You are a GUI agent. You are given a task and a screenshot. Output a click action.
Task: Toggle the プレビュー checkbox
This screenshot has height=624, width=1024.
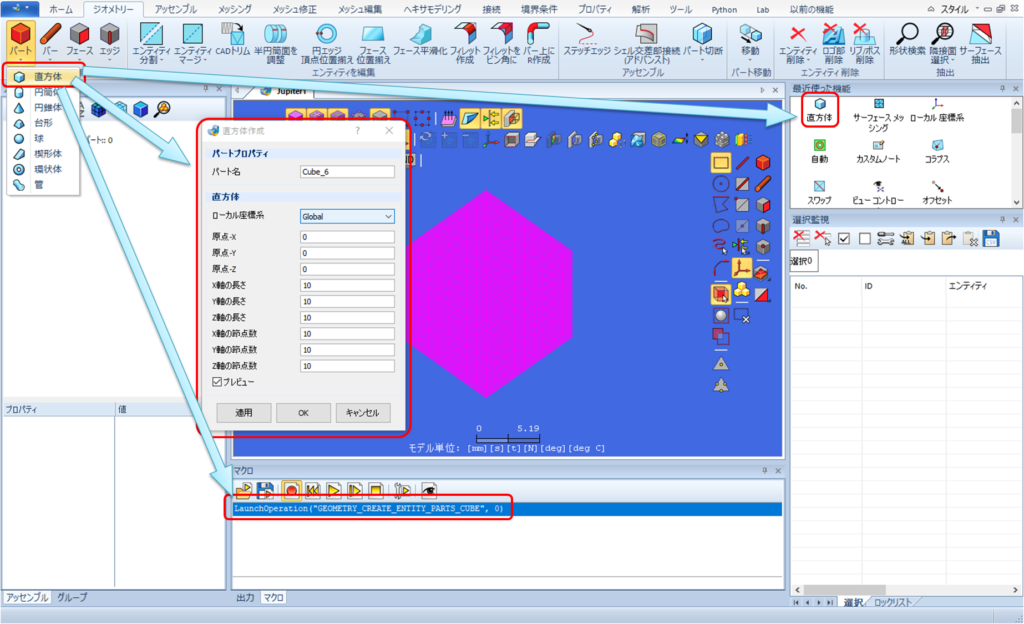217,382
